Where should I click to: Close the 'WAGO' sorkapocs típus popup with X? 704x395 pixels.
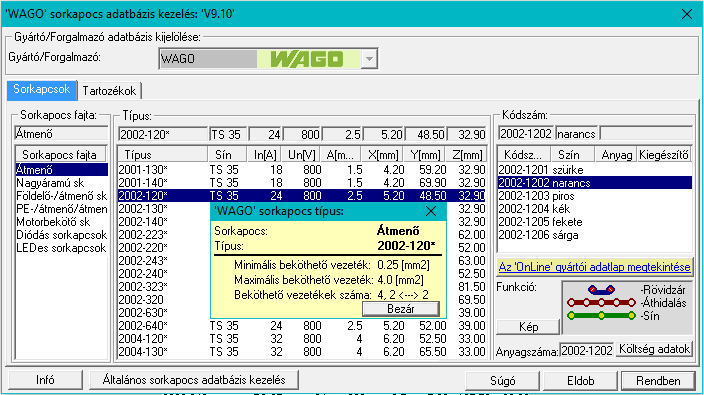tap(431, 211)
